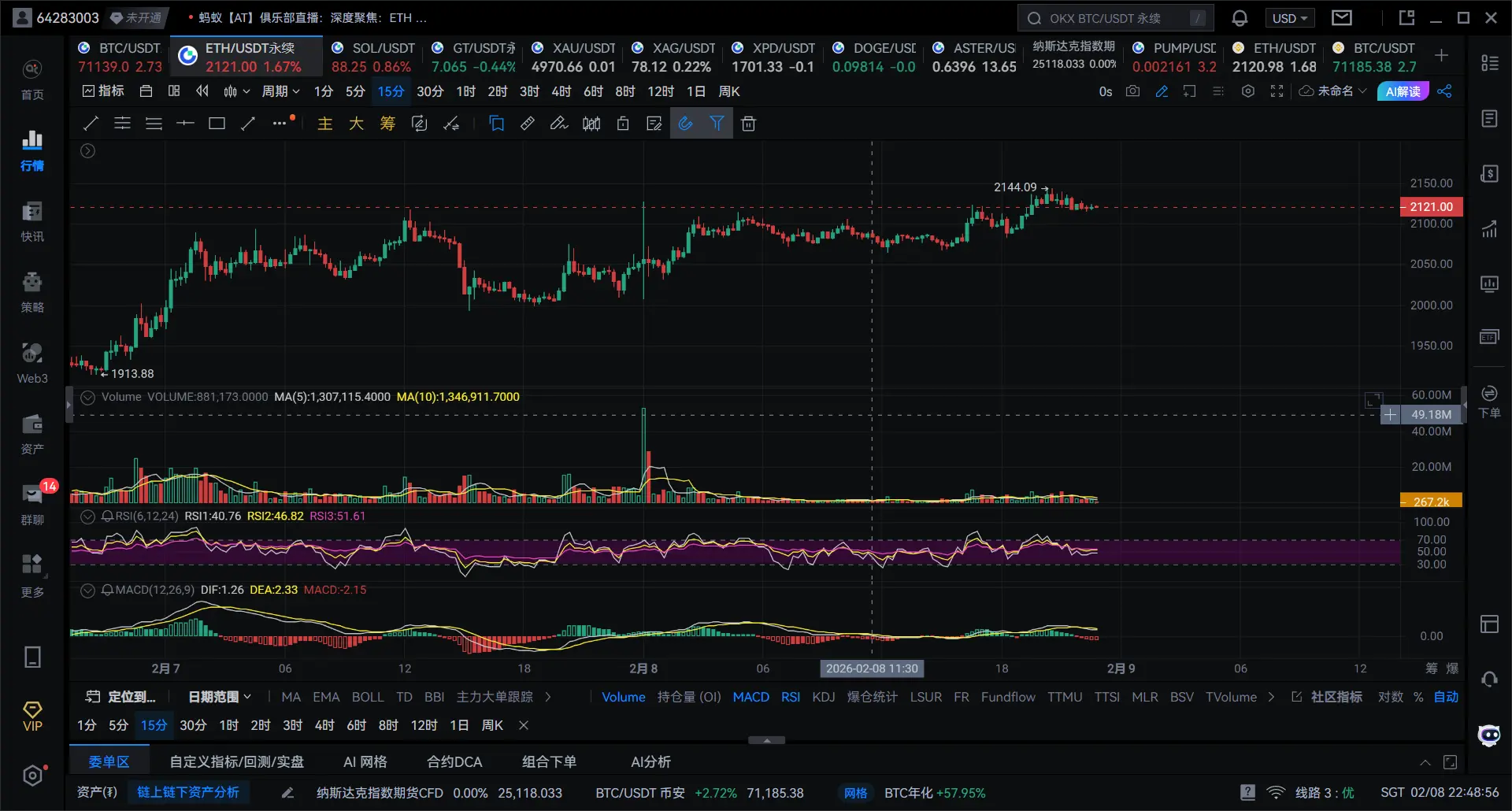Toggle MACD indicator in the bottom bar
Image resolution: width=1512 pixels, height=811 pixels.
click(750, 697)
